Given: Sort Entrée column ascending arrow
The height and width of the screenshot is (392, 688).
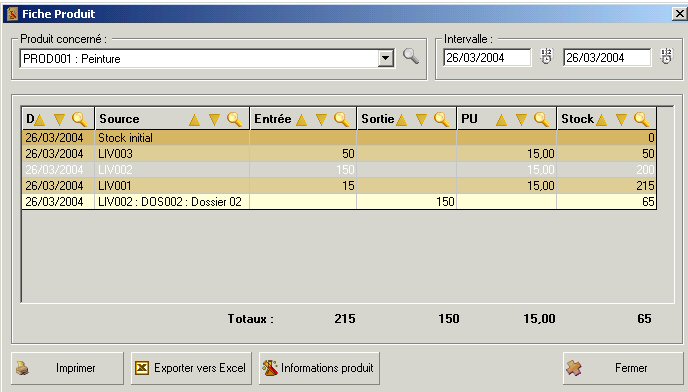Looking at the screenshot, I should 301,119.
